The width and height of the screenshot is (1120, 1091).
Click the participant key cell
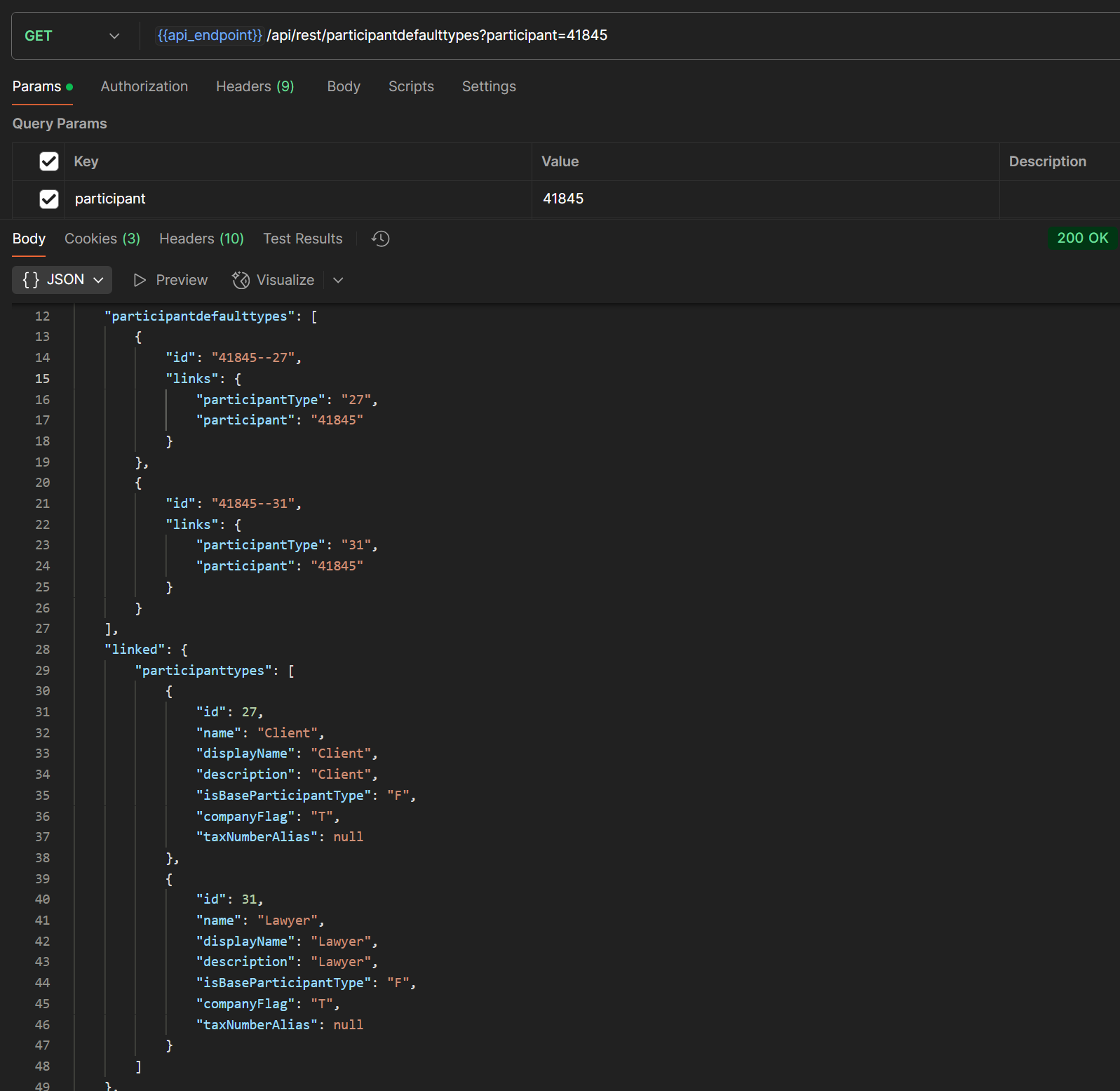[298, 199]
